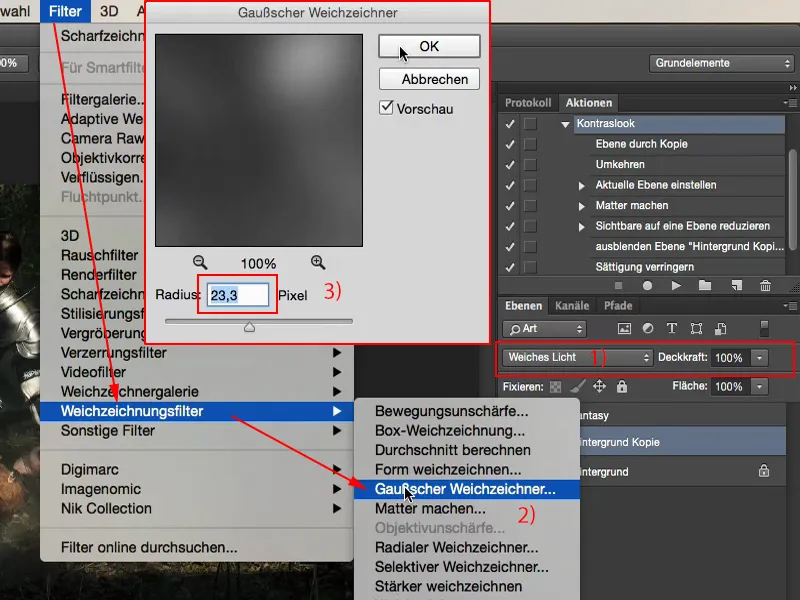Confirm blur with the OK button

point(429,46)
